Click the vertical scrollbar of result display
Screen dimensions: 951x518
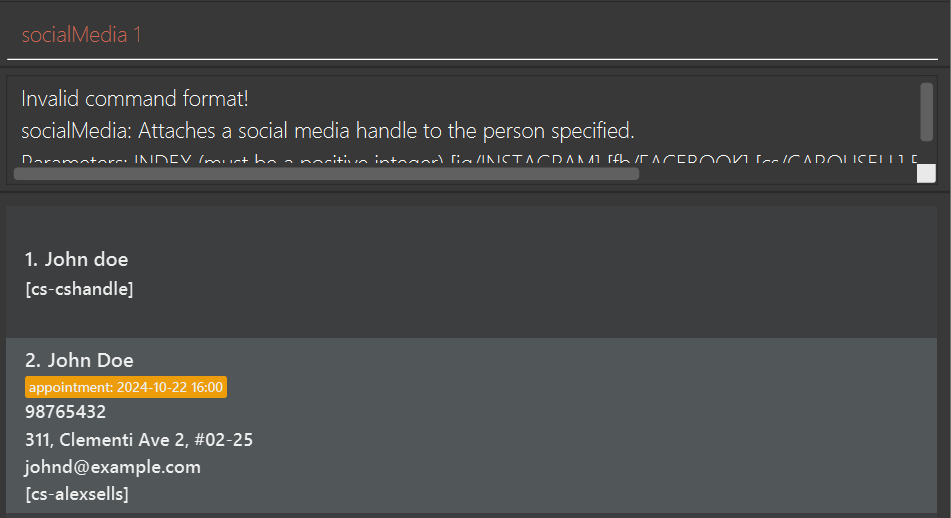click(x=926, y=112)
